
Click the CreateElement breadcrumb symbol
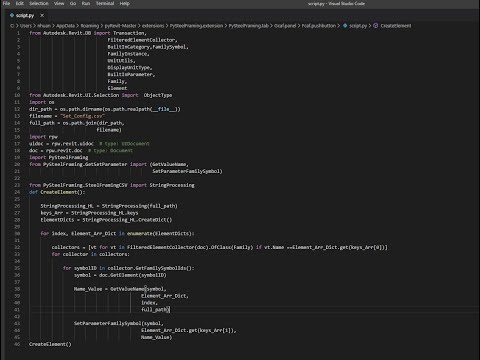396,26
